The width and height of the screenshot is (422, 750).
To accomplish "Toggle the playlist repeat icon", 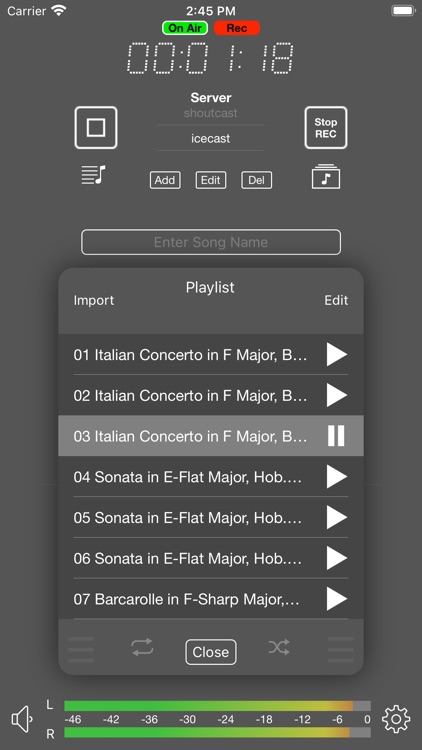I will pyautogui.click(x=142, y=647).
